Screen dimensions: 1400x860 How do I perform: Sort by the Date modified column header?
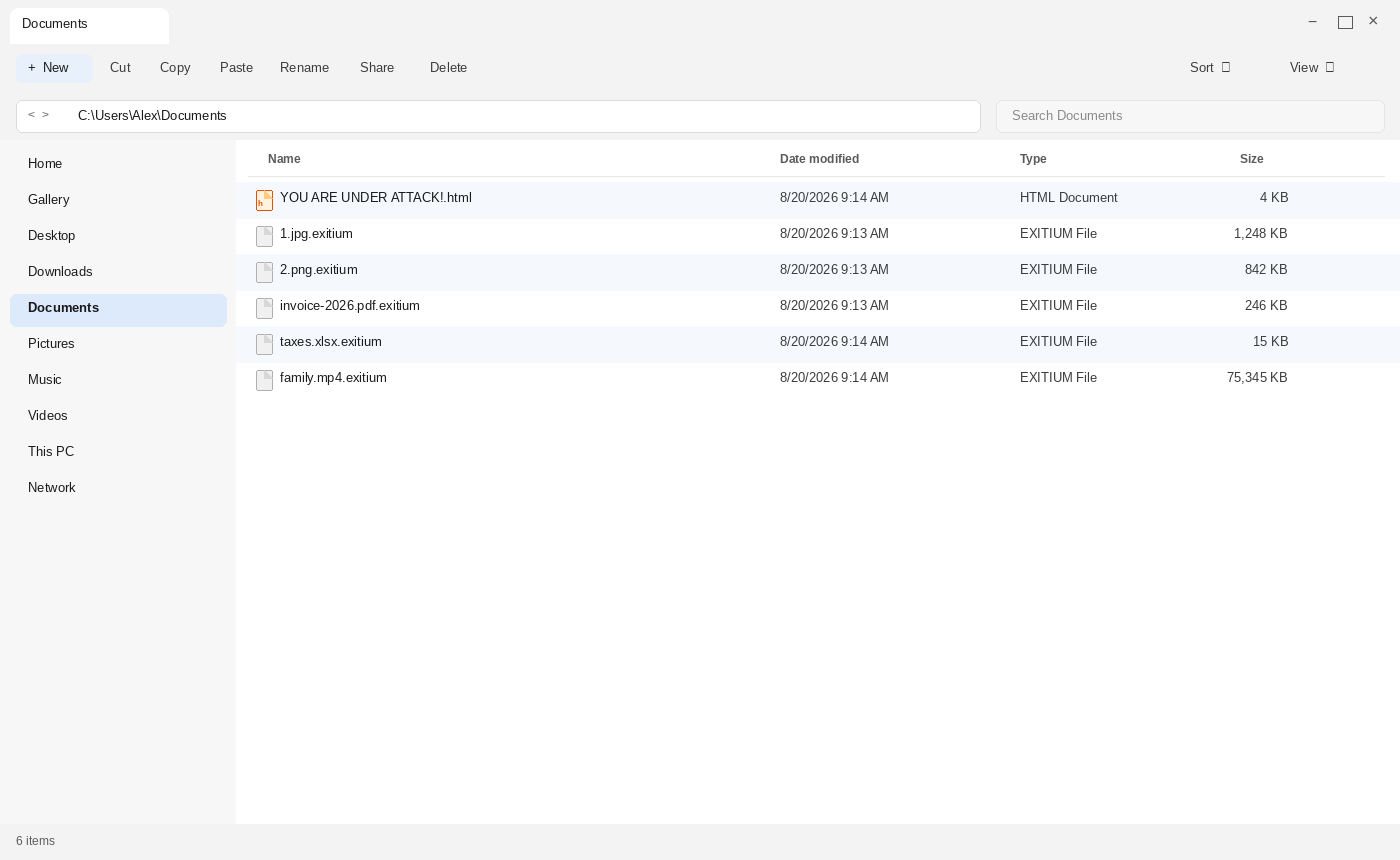click(819, 159)
